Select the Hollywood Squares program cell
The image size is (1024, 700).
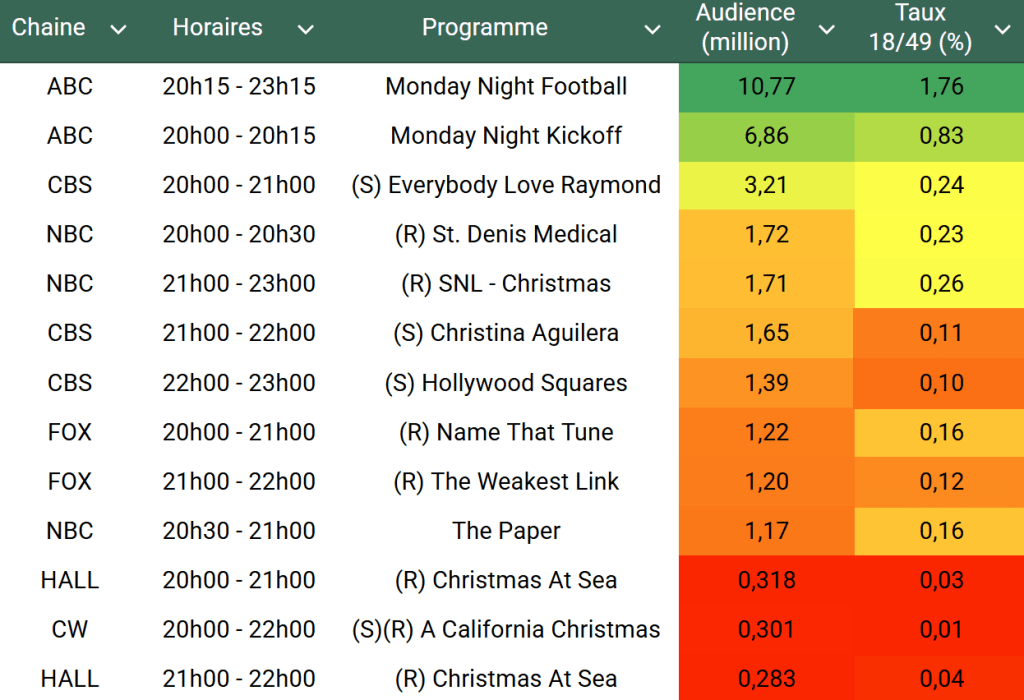point(506,383)
